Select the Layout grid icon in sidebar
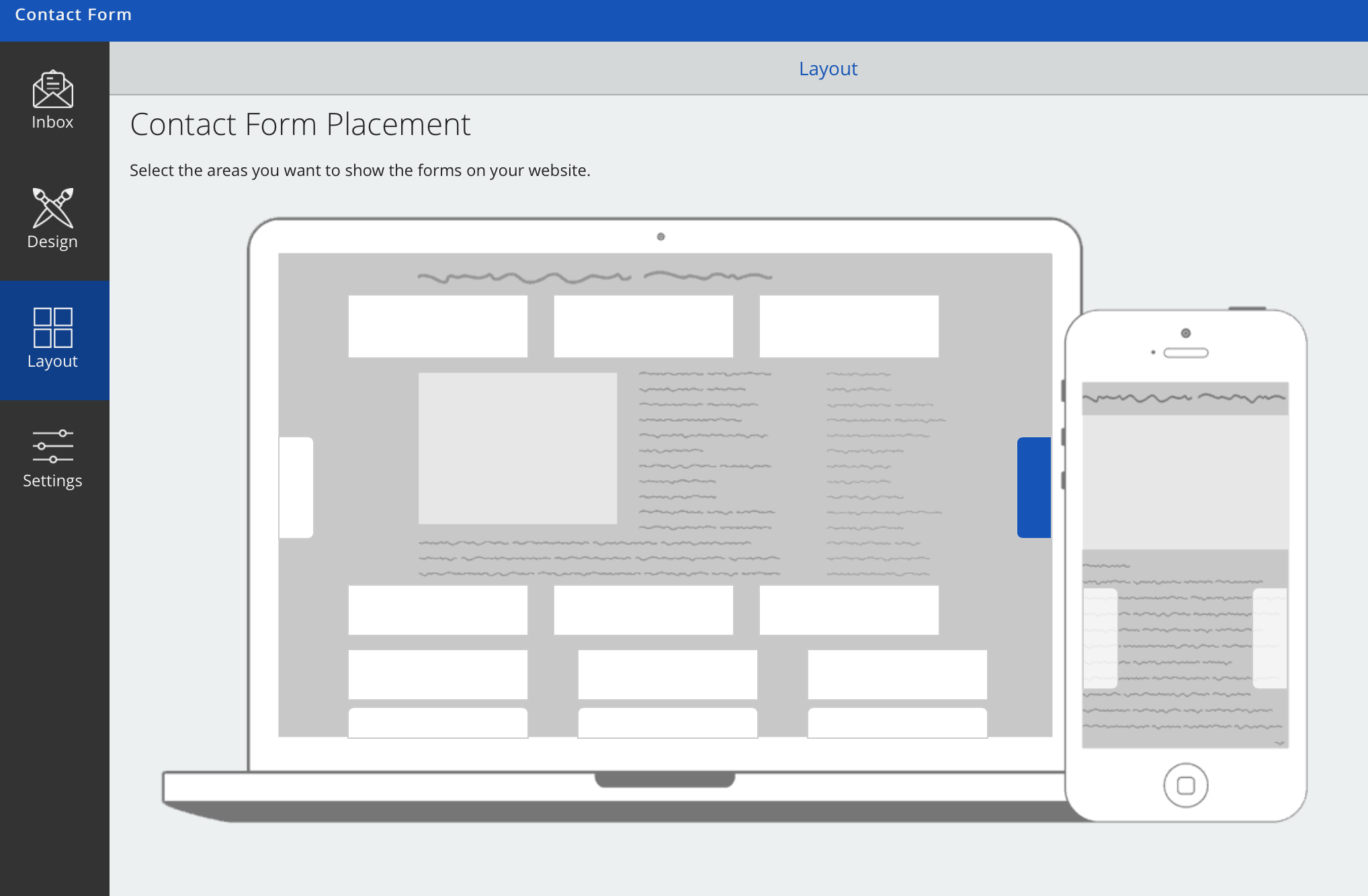This screenshot has width=1368, height=896. 52,327
